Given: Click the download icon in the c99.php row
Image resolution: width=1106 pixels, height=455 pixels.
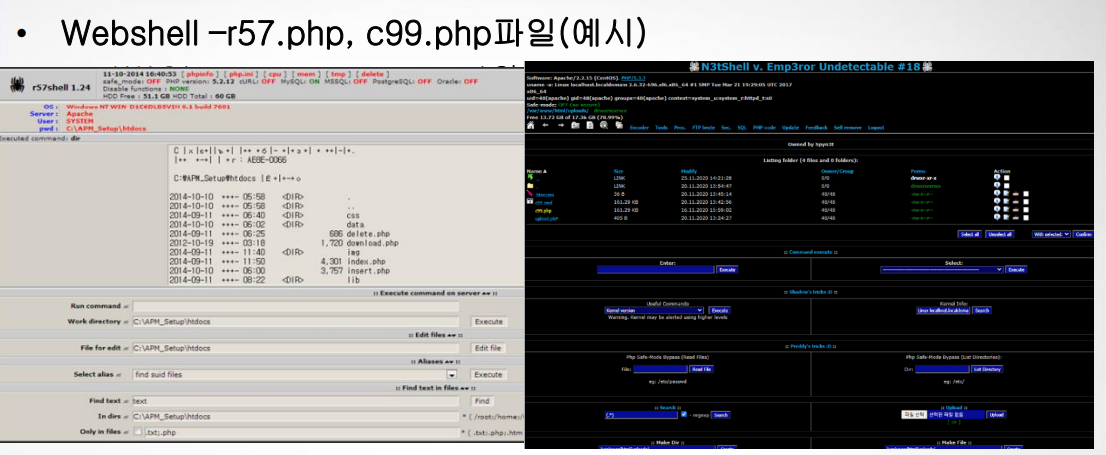Looking at the screenshot, I should [x=1016, y=210].
